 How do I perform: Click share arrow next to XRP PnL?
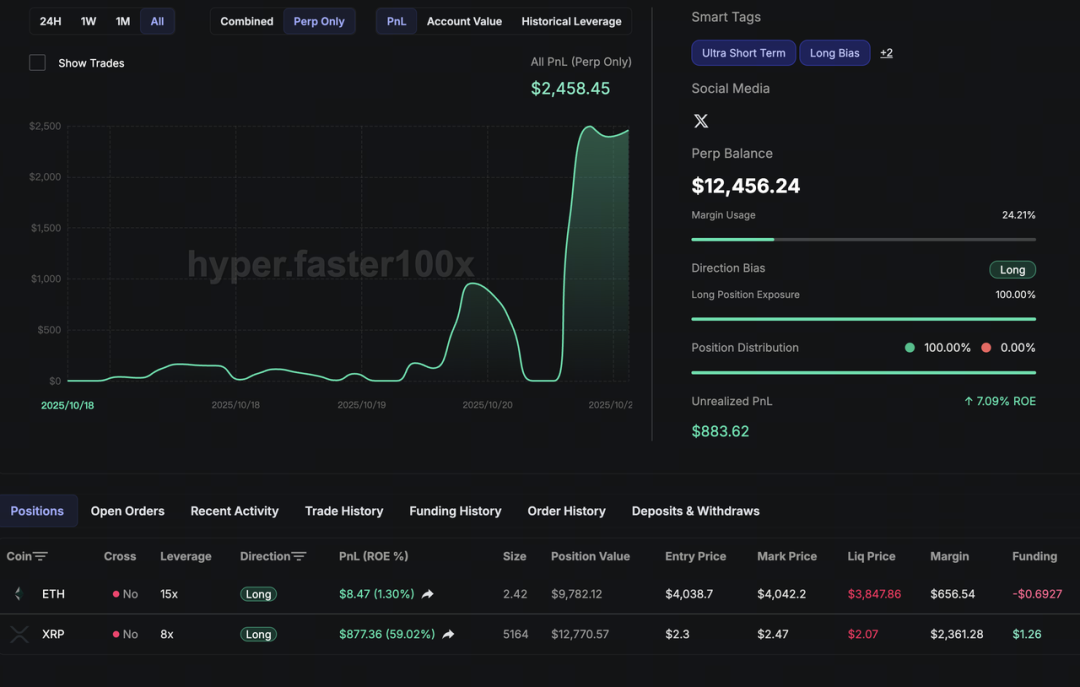click(448, 634)
